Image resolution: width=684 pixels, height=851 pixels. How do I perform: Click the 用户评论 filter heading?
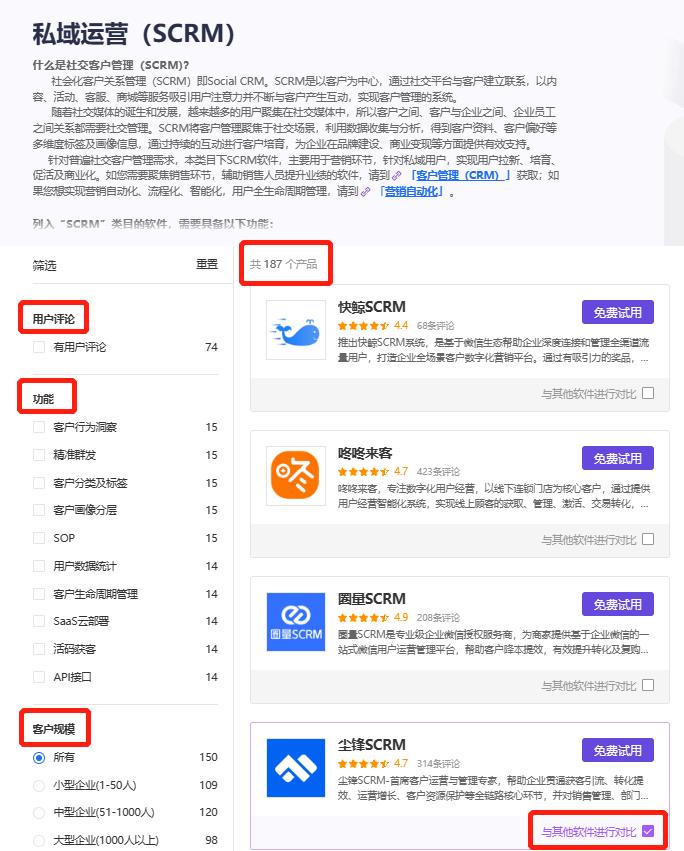pos(54,319)
